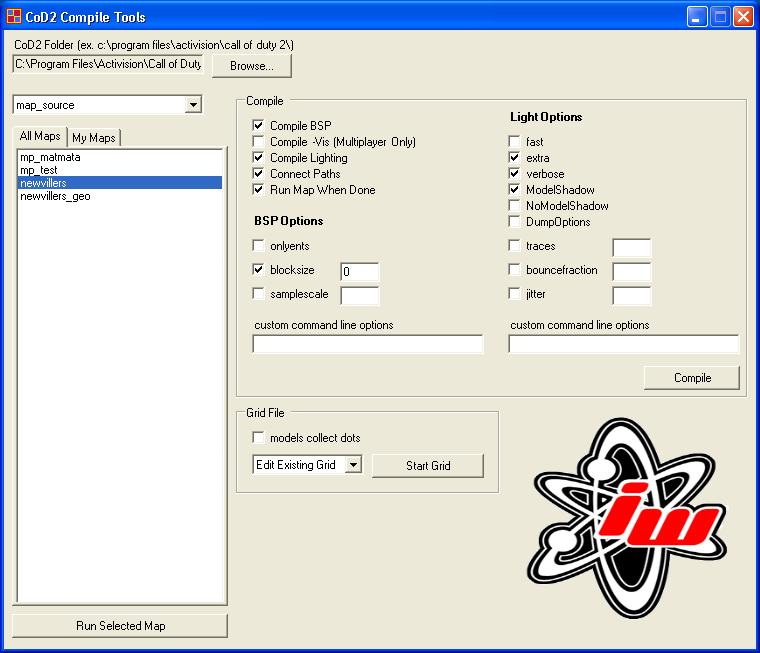
Task: Switch to the All Maps tab
Action: [x=40, y=136]
